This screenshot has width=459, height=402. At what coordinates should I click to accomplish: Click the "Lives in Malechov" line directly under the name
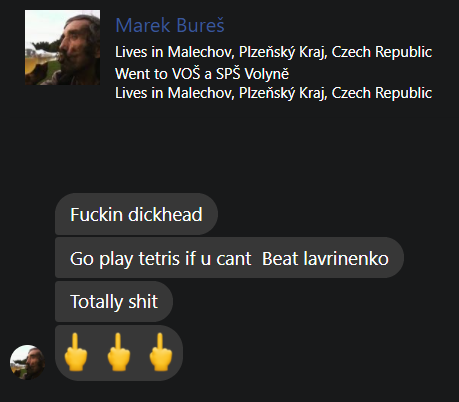(273, 52)
